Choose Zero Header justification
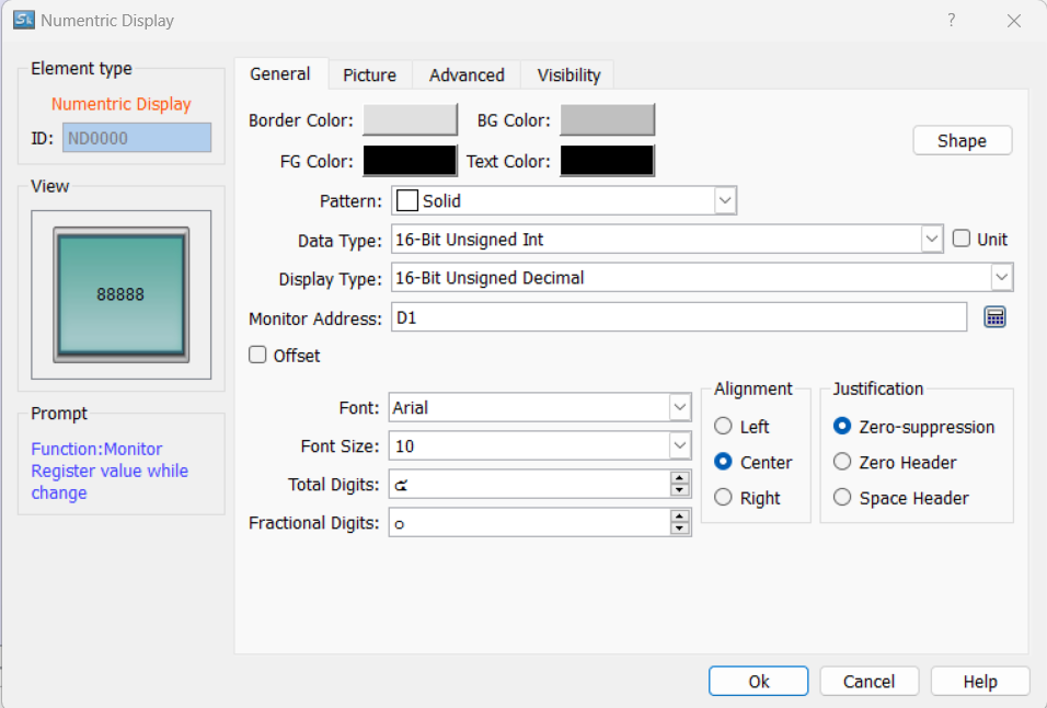 point(842,462)
